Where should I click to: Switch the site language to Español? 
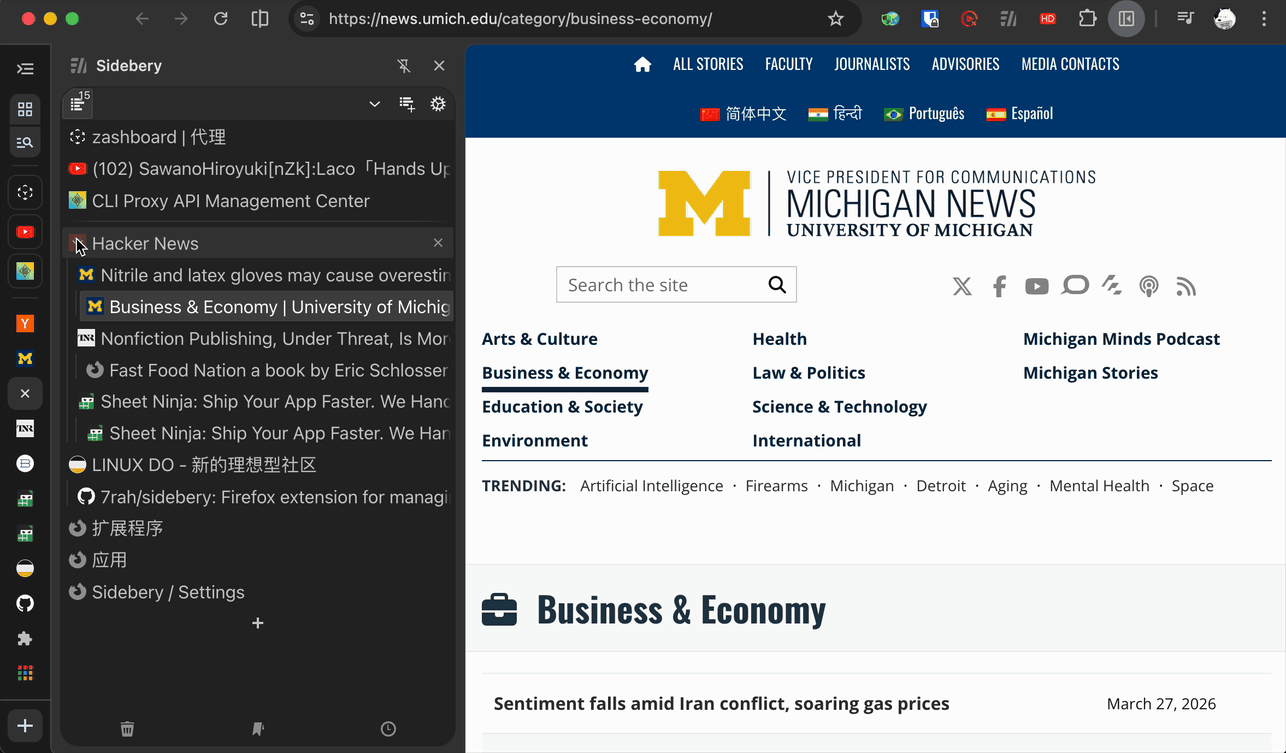pos(1019,114)
